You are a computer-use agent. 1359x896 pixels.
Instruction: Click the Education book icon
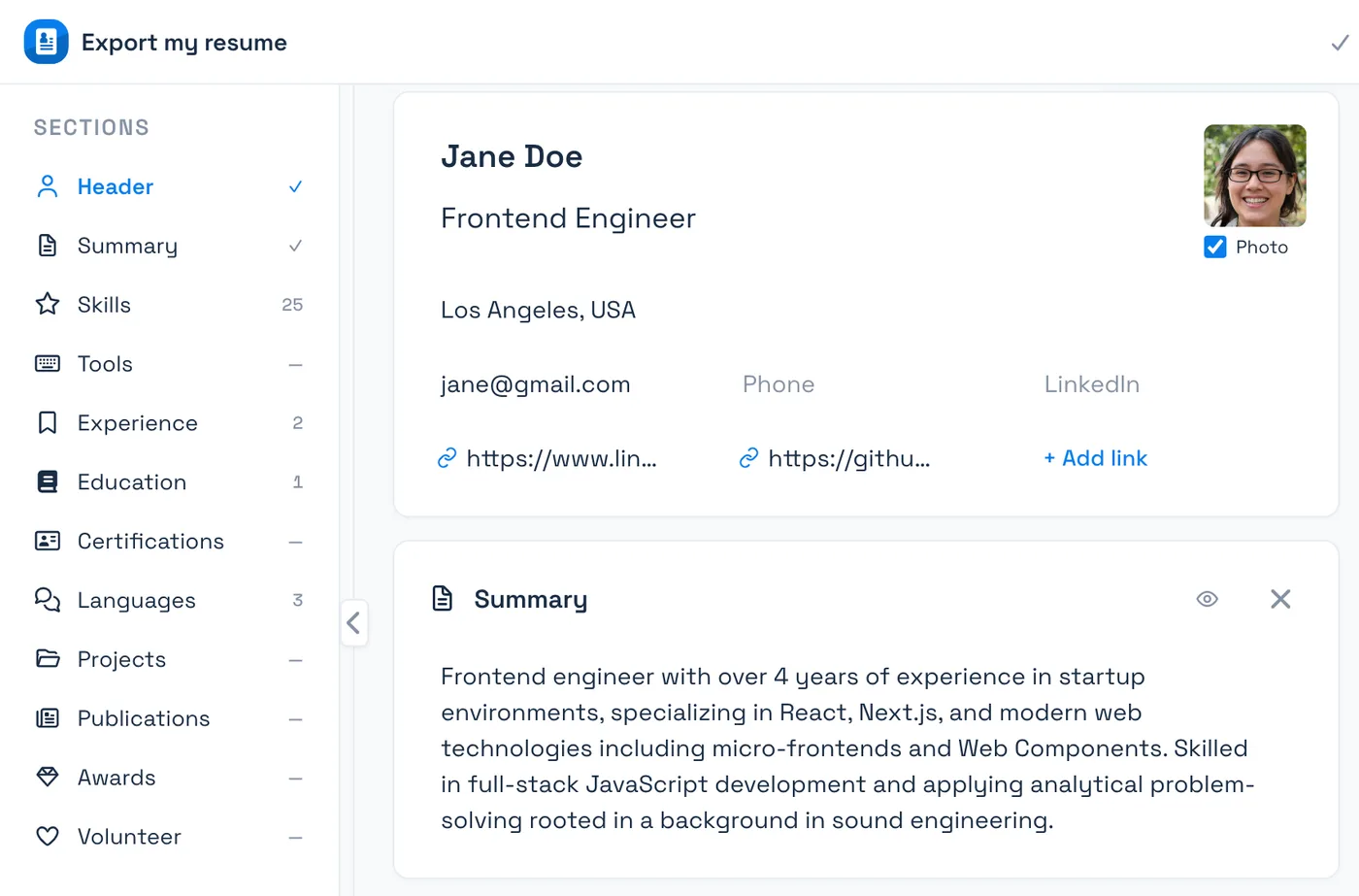pos(48,482)
